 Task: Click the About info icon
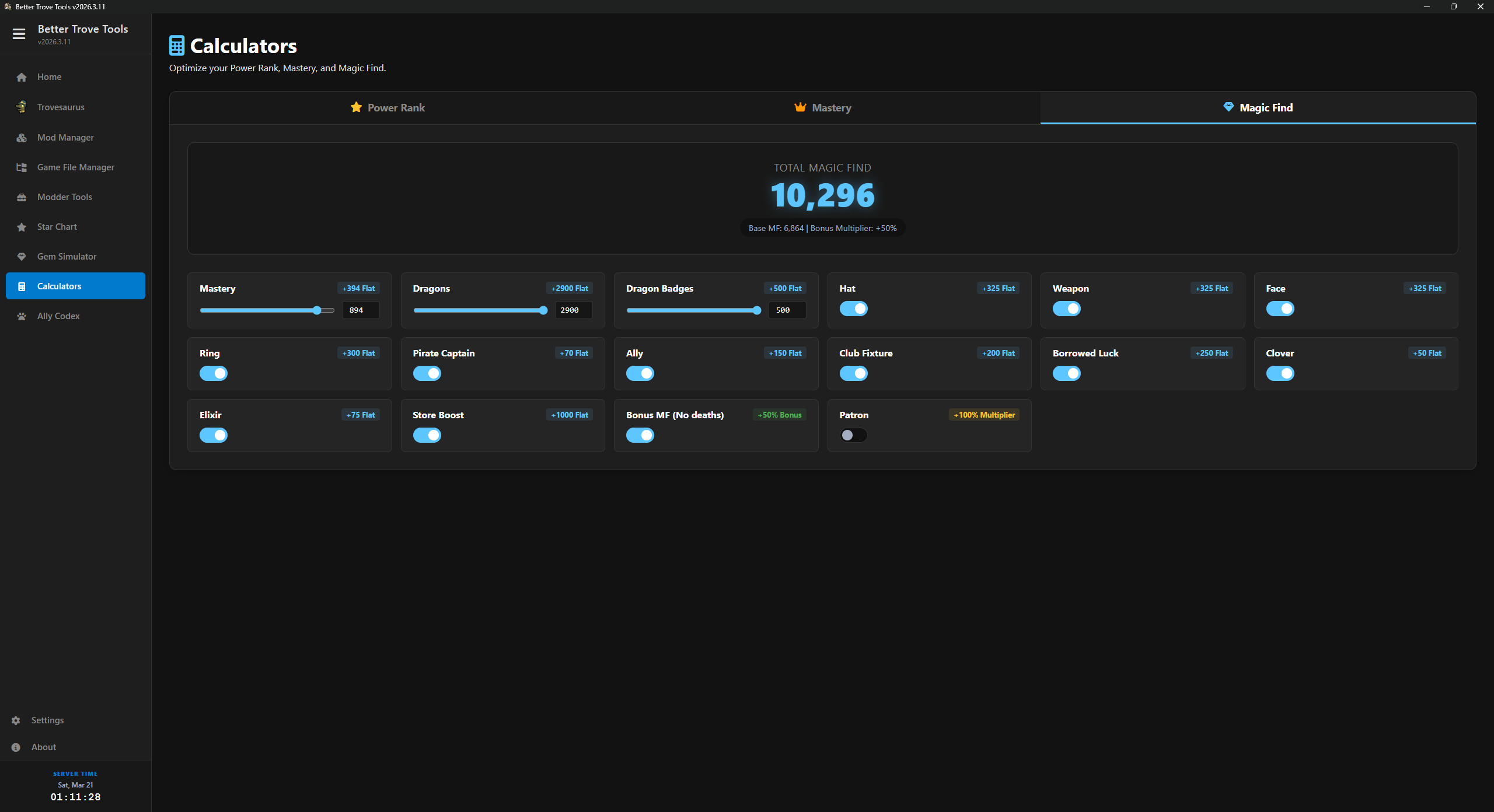pyautogui.click(x=16, y=747)
